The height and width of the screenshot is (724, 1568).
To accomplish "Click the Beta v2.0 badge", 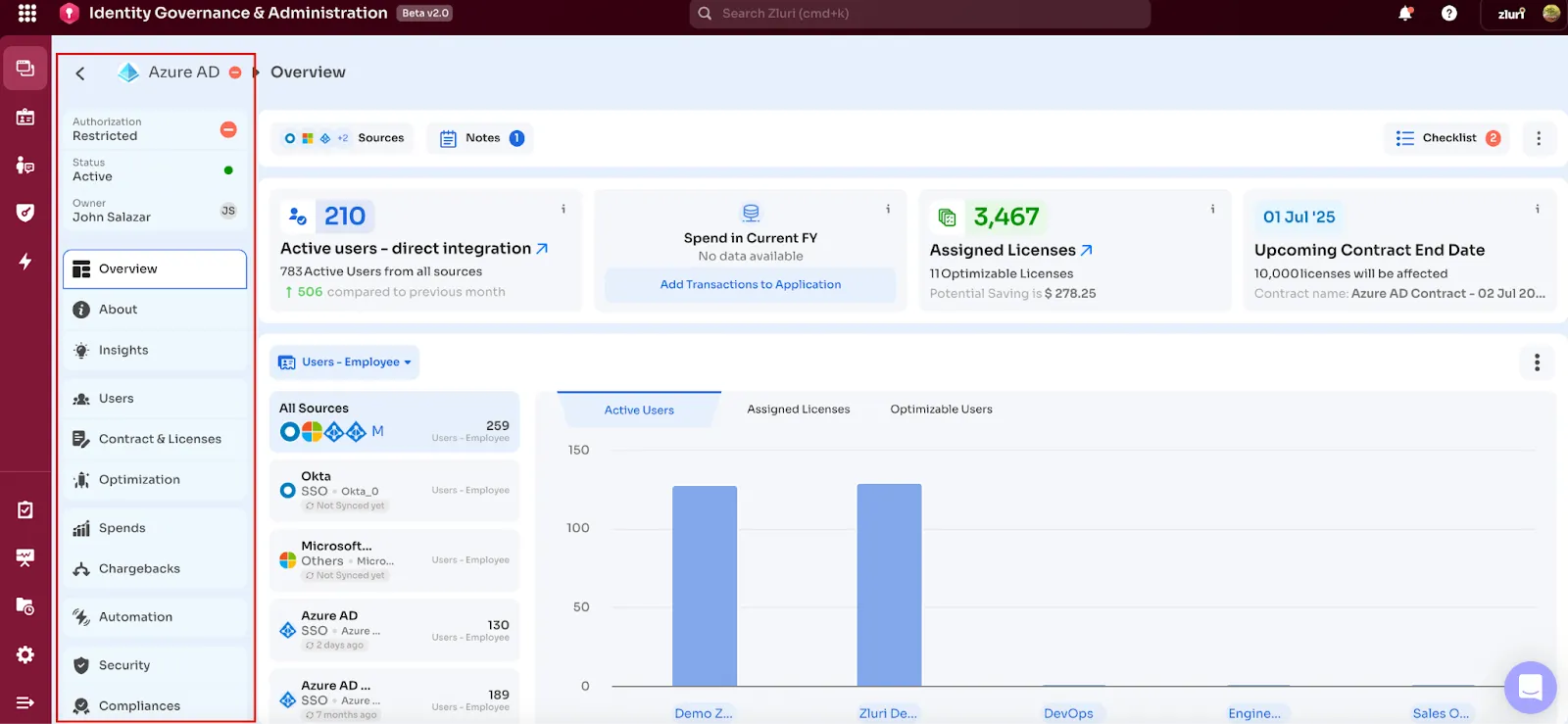I will [425, 14].
